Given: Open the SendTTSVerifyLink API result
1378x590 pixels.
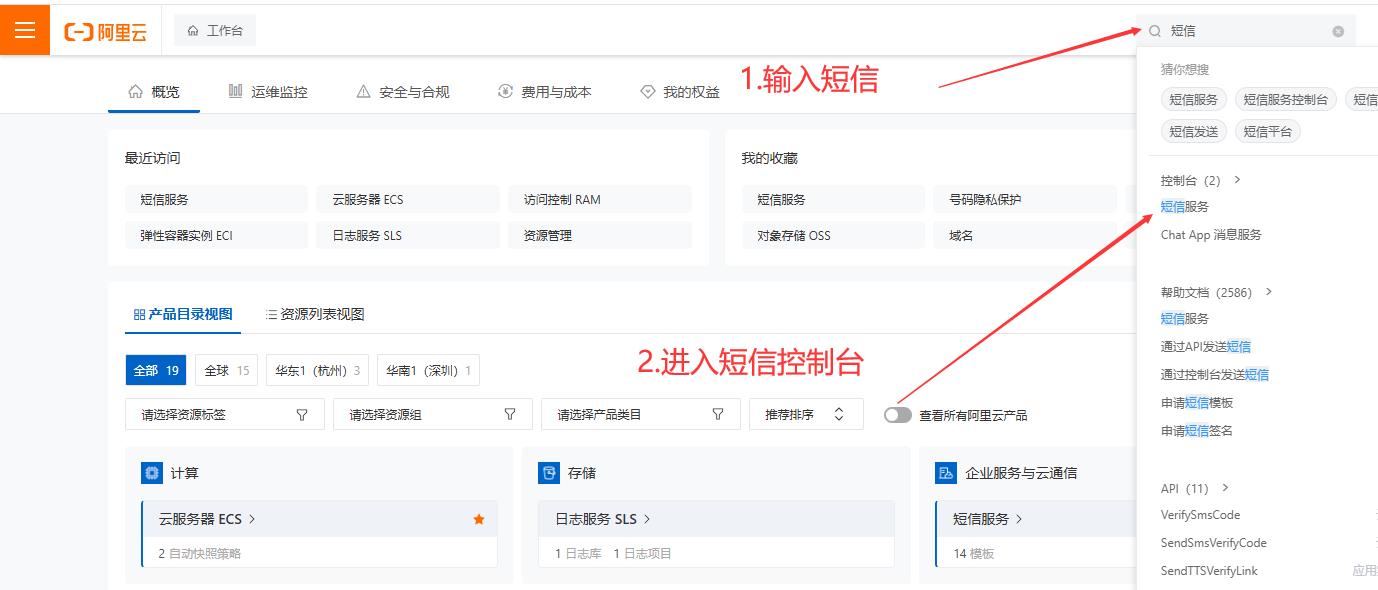Looking at the screenshot, I should (1209, 571).
